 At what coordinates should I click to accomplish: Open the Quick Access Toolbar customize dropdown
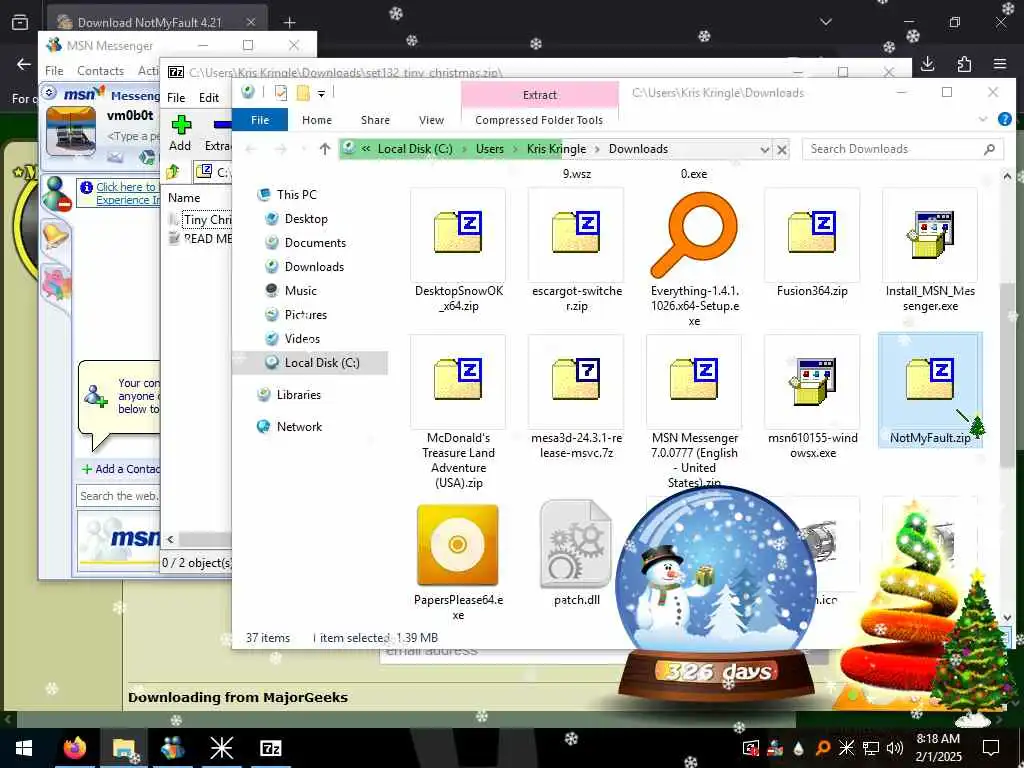click(321, 93)
